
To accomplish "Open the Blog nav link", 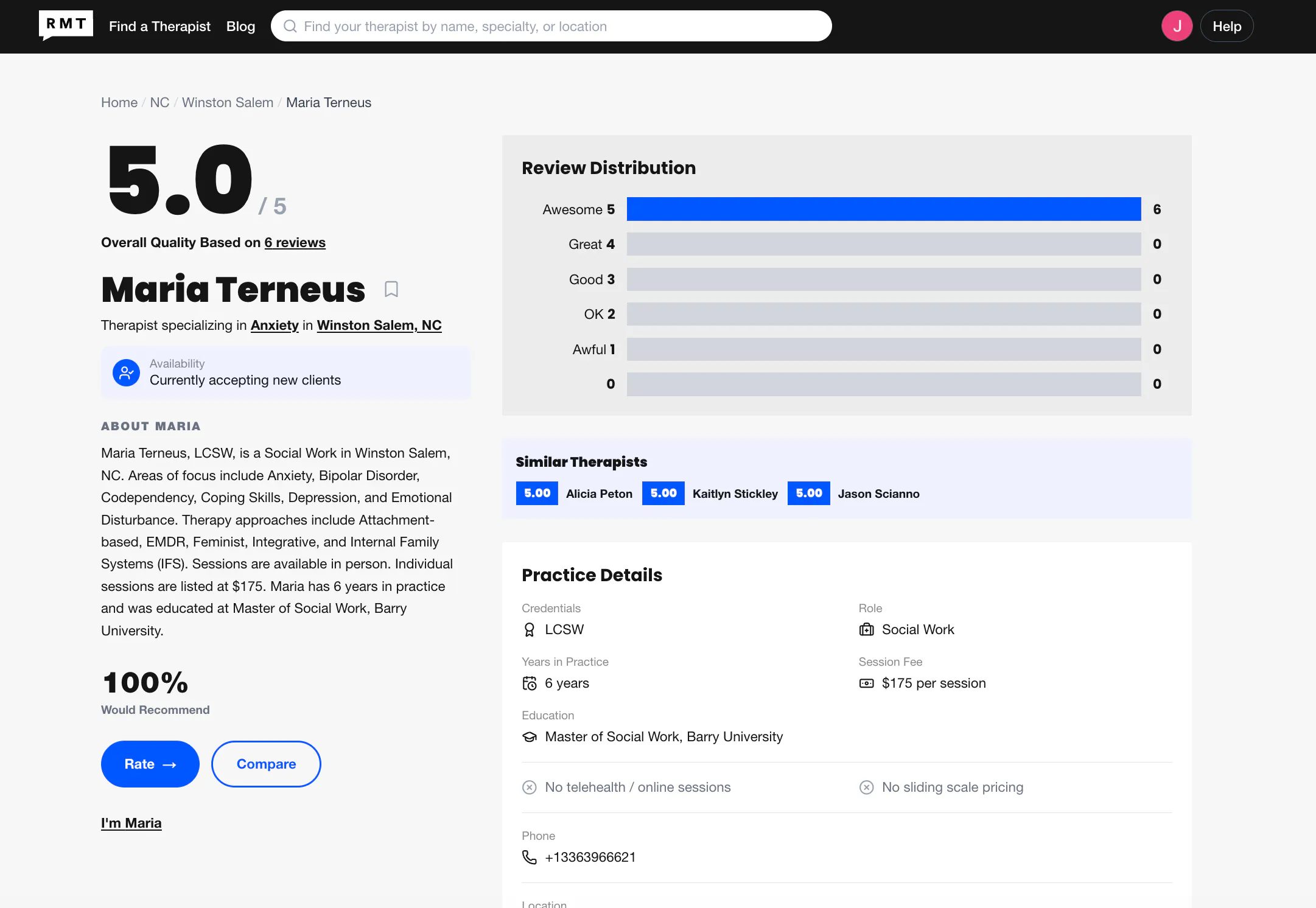I will 240,26.
